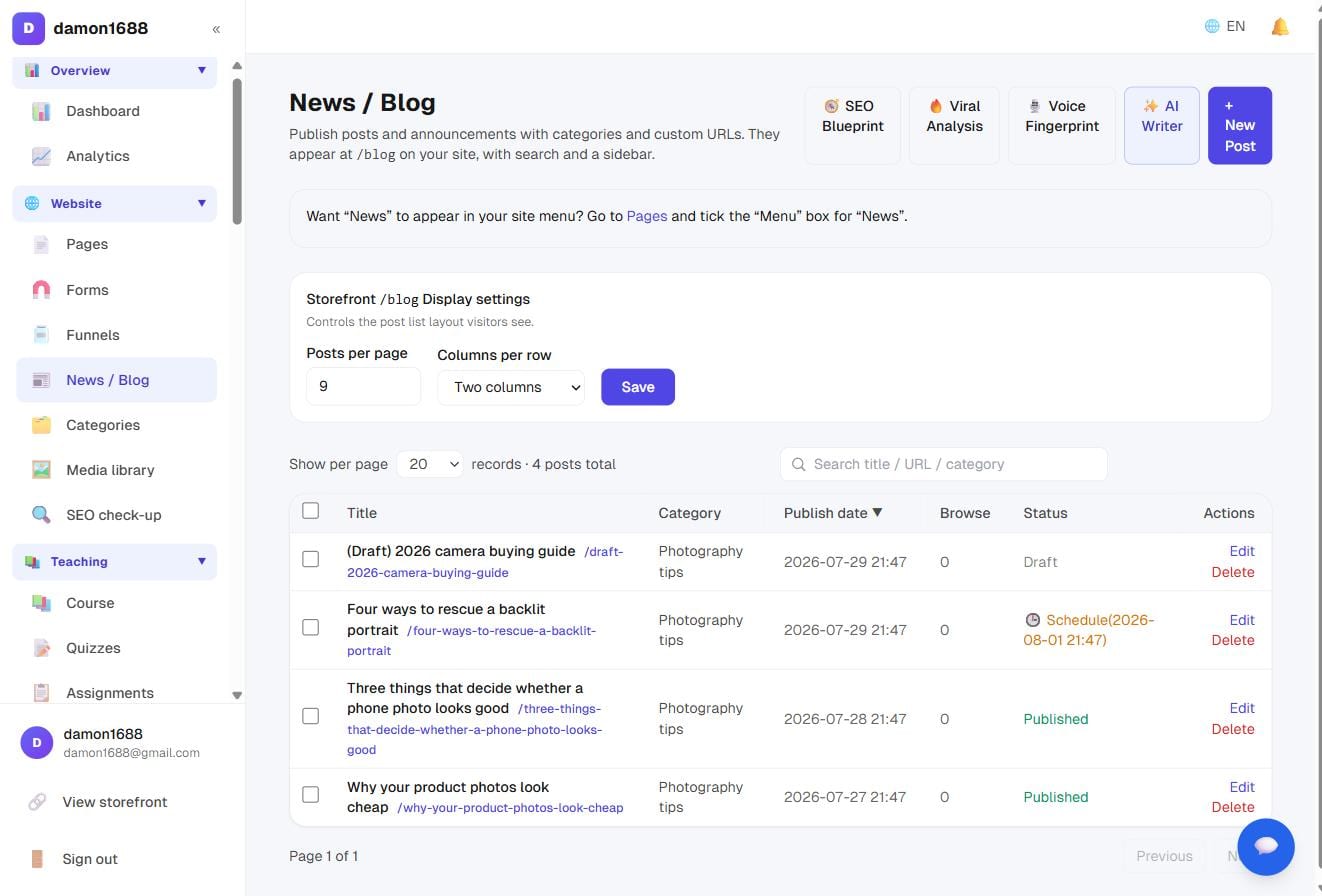The height and width of the screenshot is (896, 1322).
Task: Click the News / Blog newspaper icon
Action: 41,380
